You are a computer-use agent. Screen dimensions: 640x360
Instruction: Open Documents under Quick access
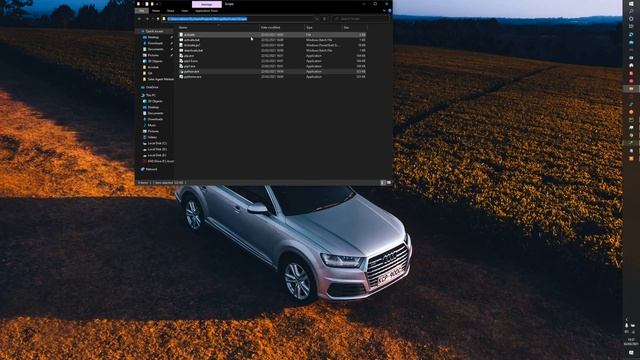click(156, 49)
